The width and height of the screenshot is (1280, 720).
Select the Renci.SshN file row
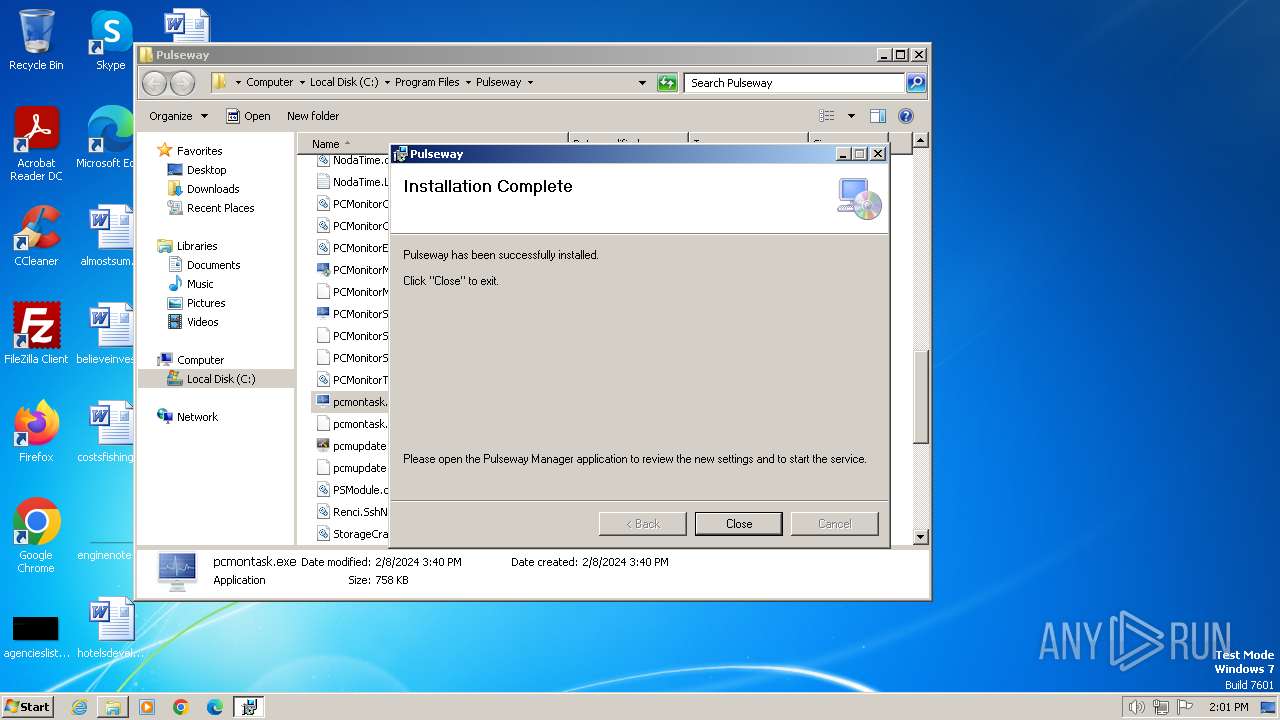tap(352, 512)
